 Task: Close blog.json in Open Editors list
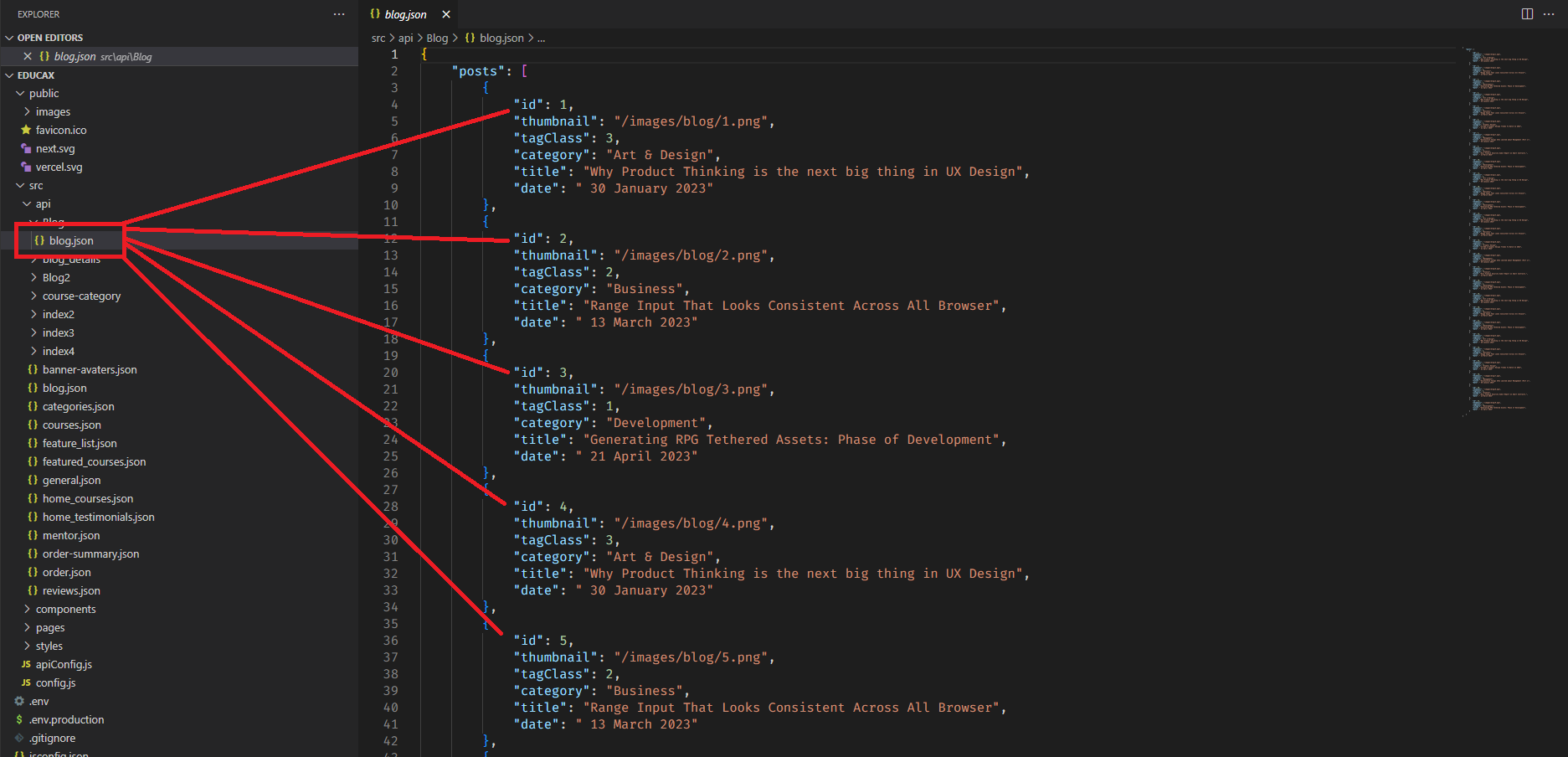point(28,56)
